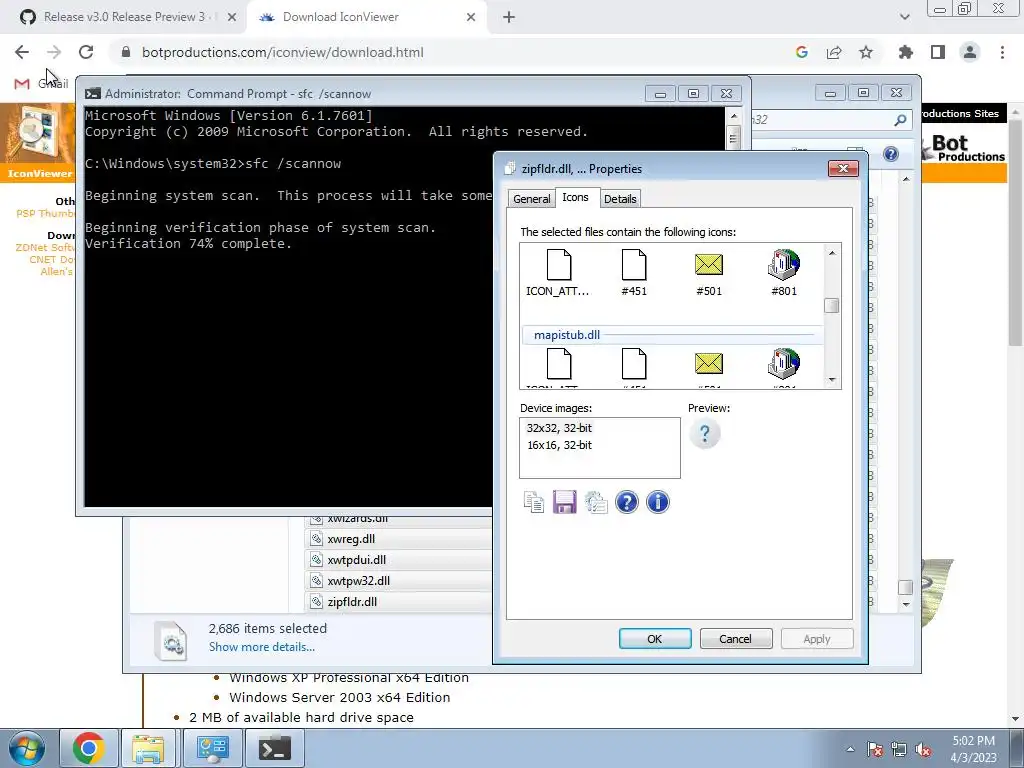This screenshot has height=768, width=1024.
Task: Click the blue info About button
Action: pos(658,502)
